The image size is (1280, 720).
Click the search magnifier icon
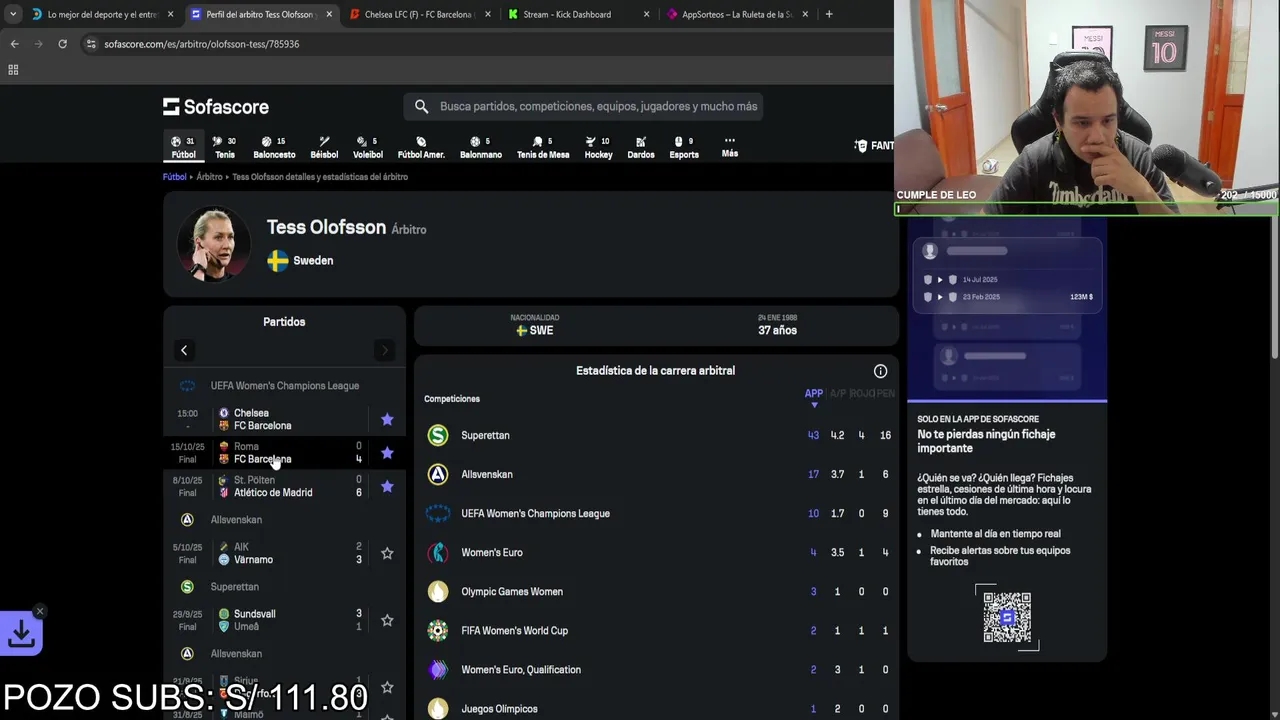point(421,106)
